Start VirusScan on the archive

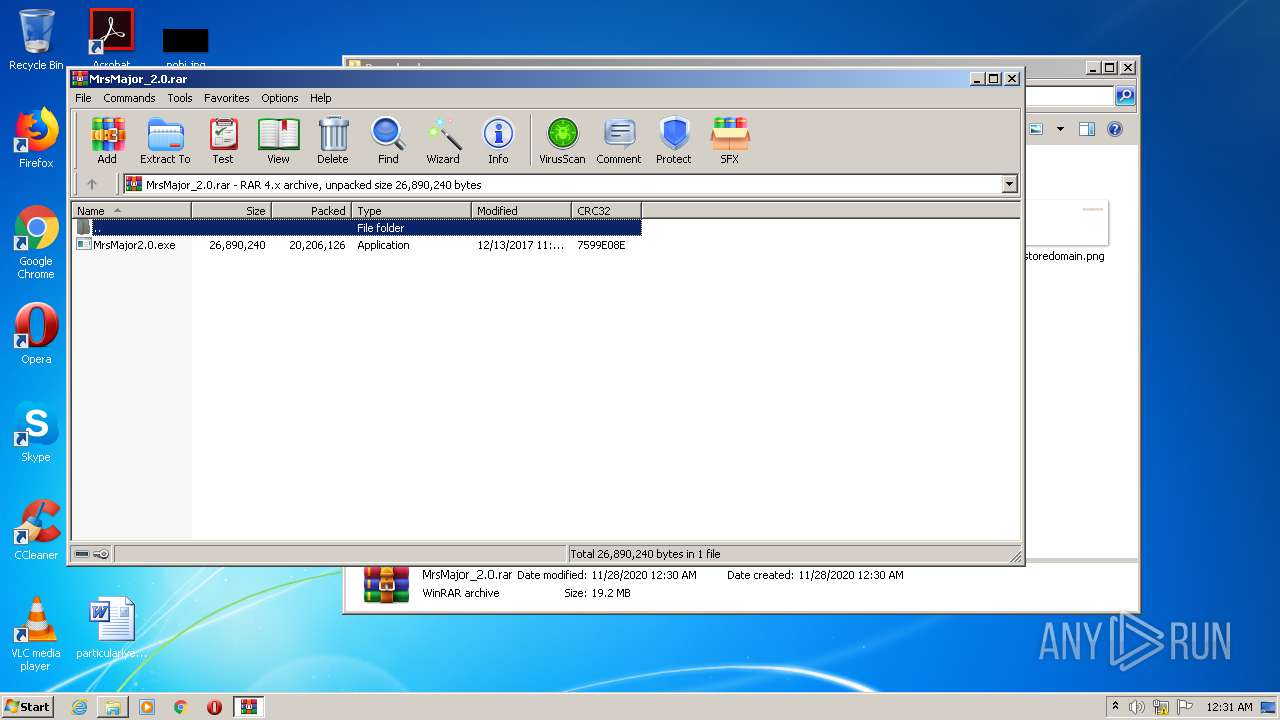[562, 140]
